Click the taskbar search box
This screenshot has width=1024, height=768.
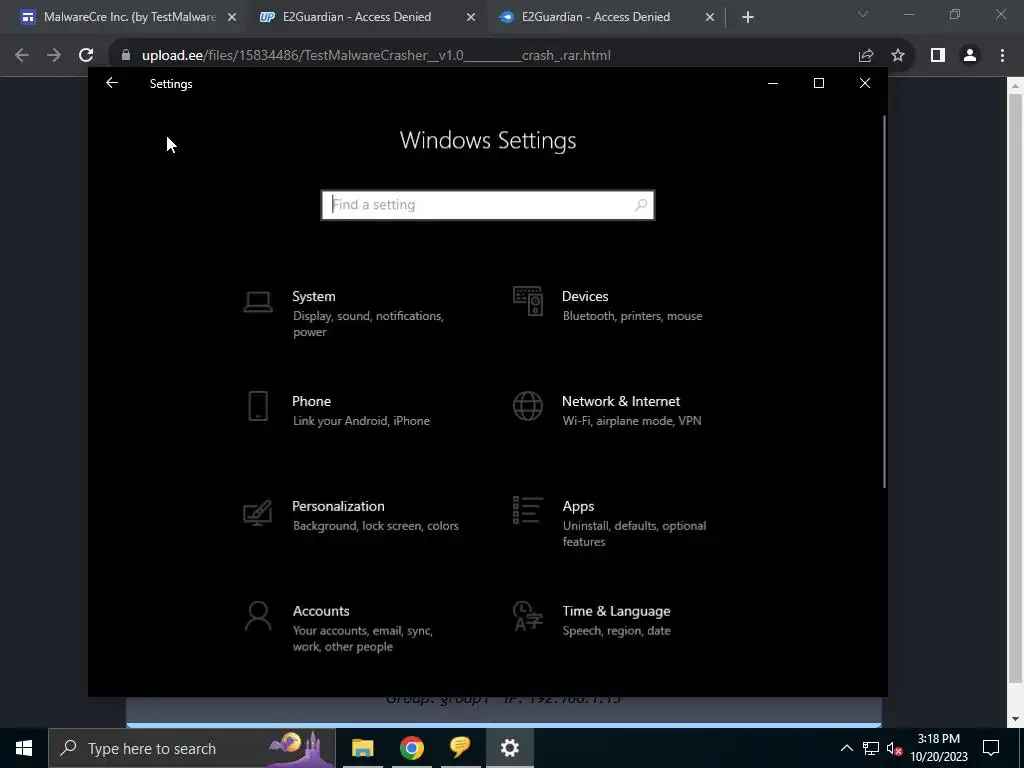(191, 748)
